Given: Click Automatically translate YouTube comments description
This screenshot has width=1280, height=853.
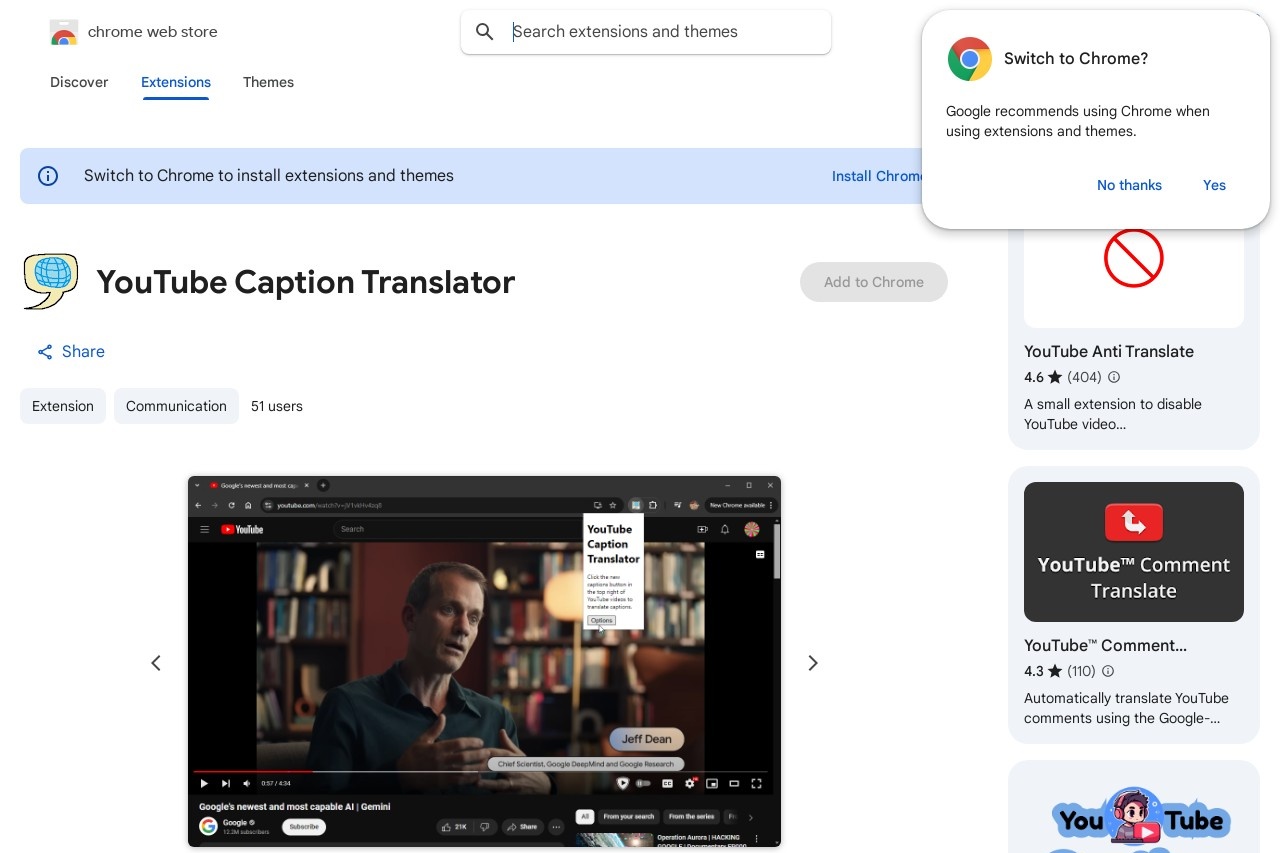Looking at the screenshot, I should [x=1126, y=708].
